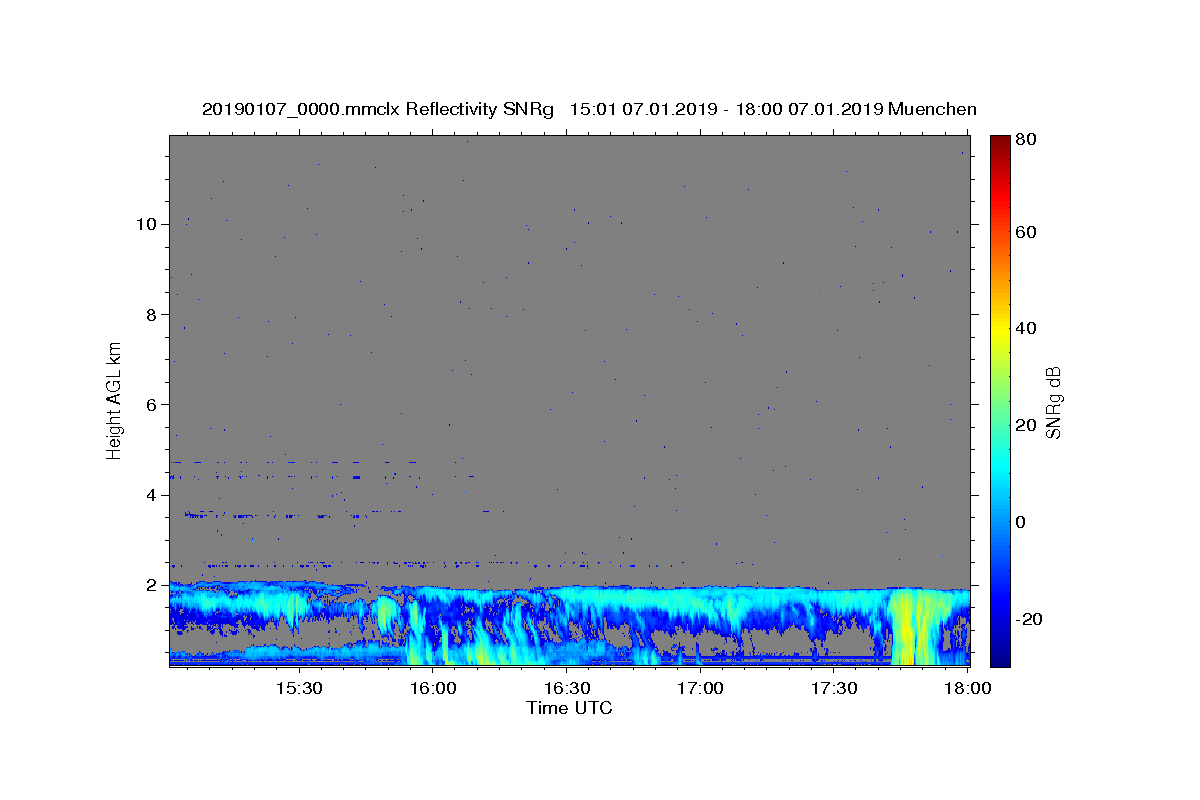Click the colorbar tick label 40
Screen dimensions: 1200x800
1026,328
